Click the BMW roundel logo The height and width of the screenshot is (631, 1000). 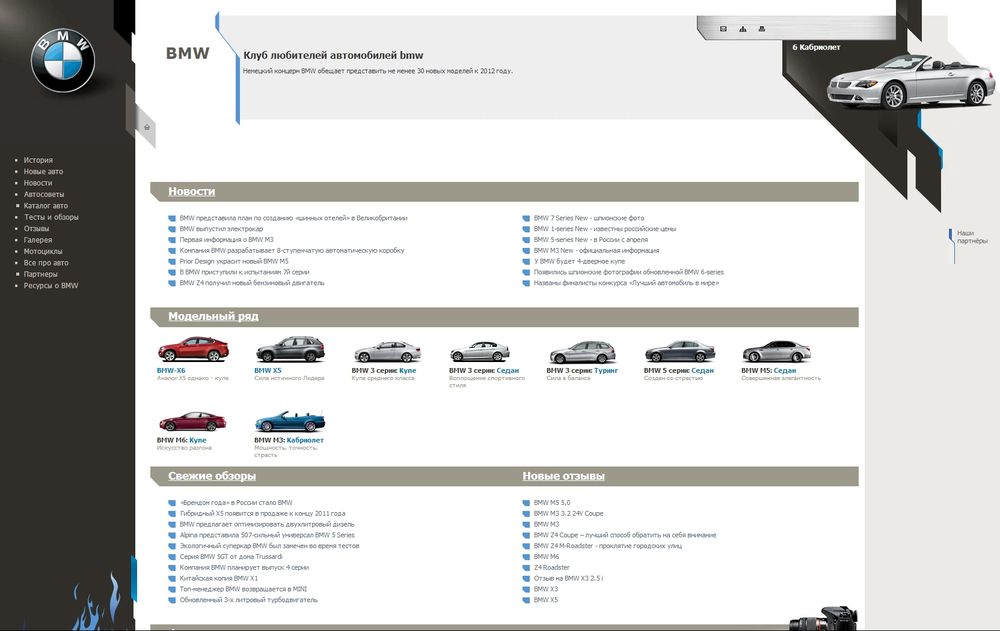pyautogui.click(x=62, y=61)
